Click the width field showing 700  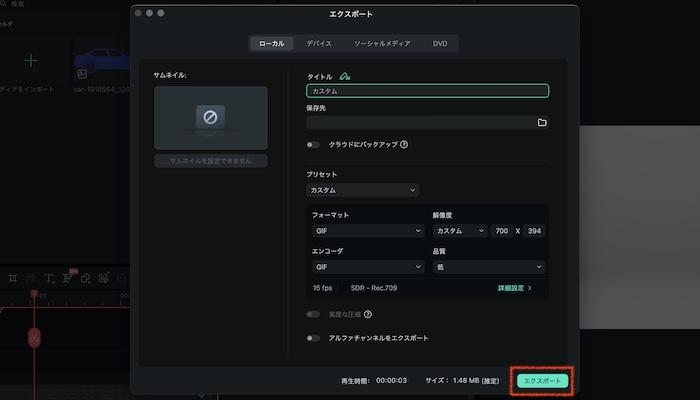501,231
